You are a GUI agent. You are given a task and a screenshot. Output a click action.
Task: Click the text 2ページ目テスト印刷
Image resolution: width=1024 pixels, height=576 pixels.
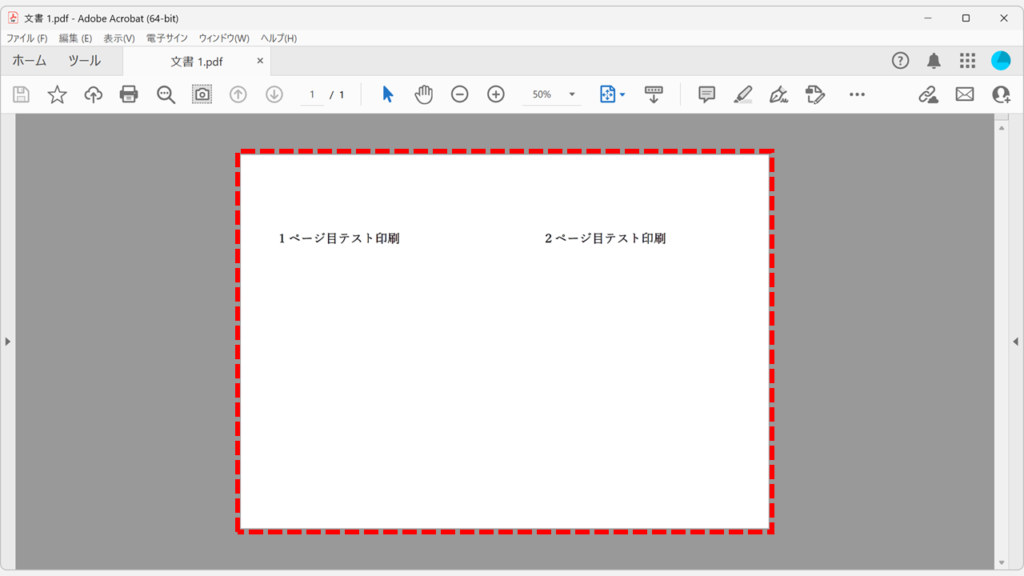(605, 238)
